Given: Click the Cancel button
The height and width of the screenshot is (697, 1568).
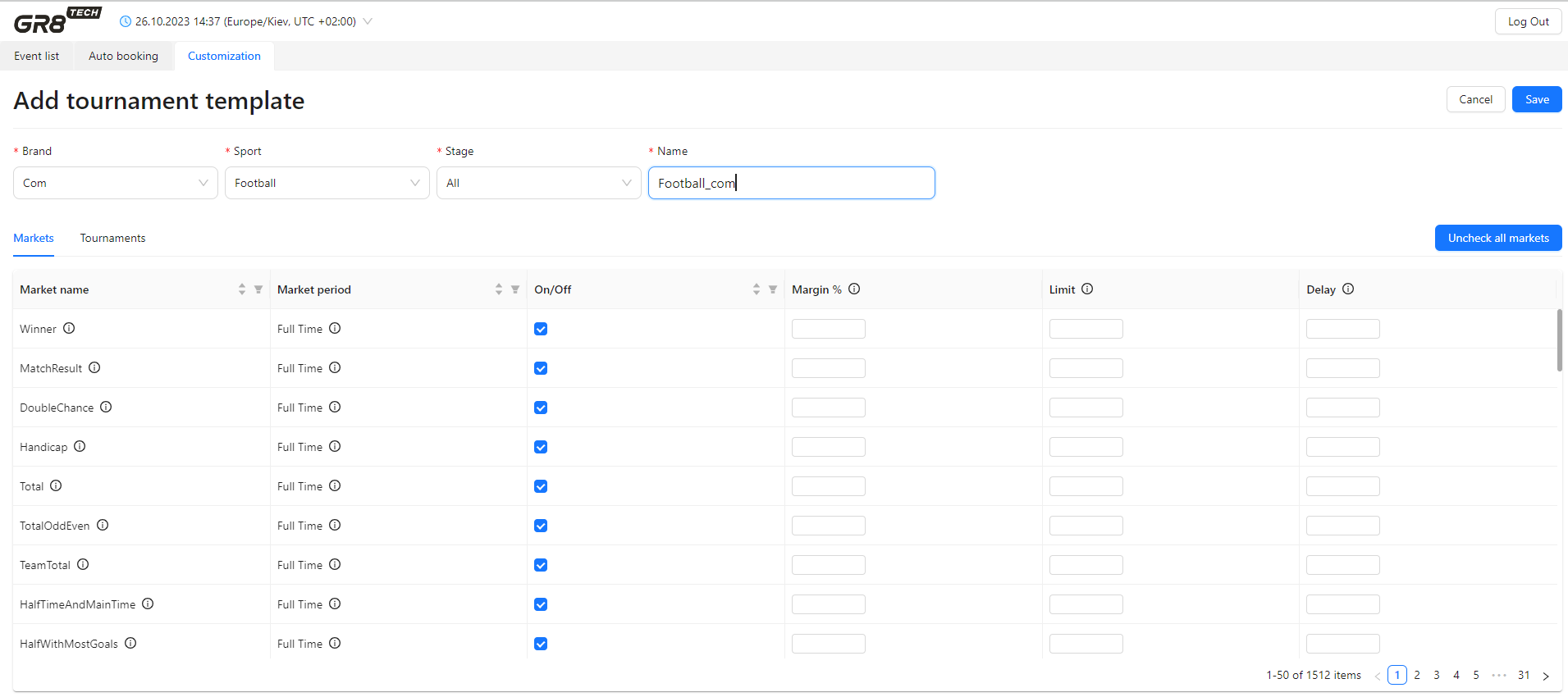Looking at the screenshot, I should coord(1475,99).
